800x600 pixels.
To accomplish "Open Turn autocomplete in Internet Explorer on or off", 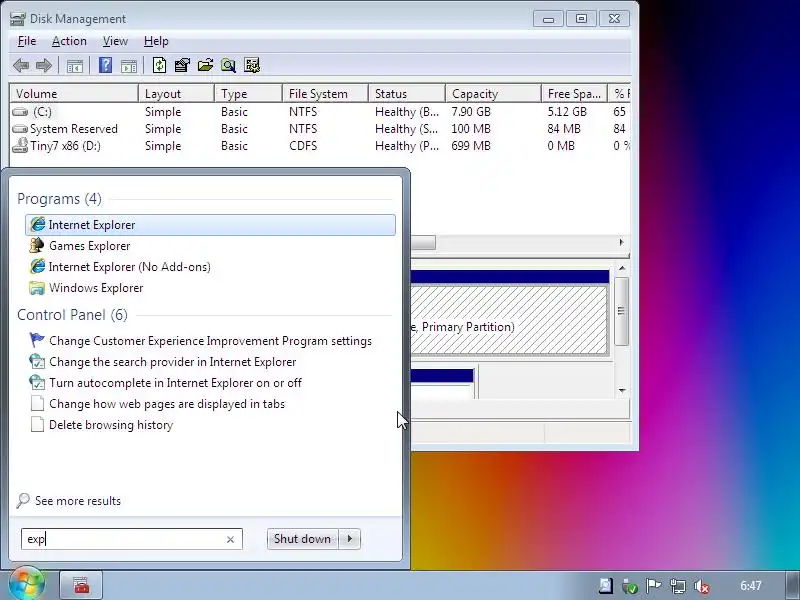I will click(210, 383).
